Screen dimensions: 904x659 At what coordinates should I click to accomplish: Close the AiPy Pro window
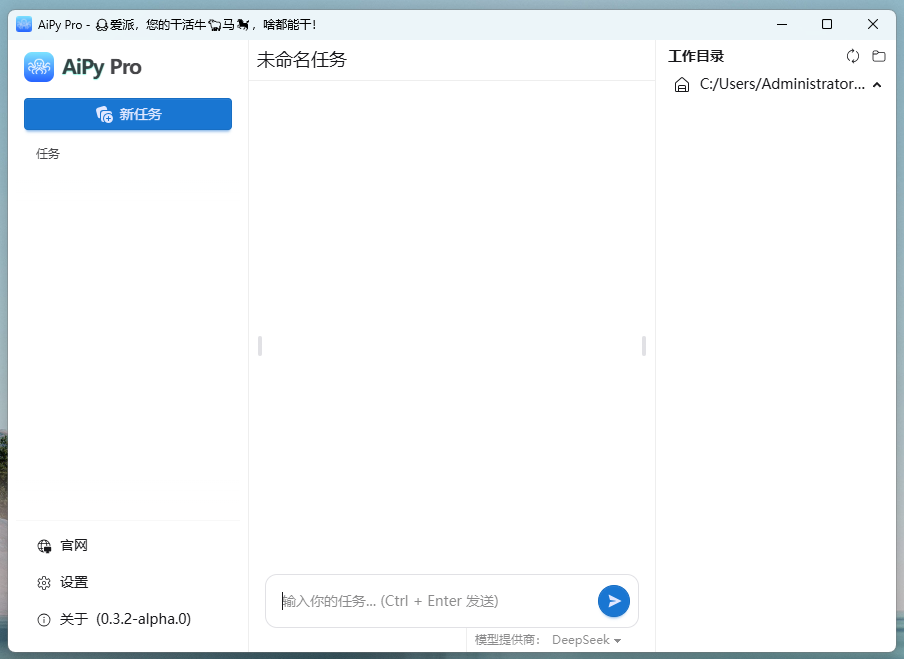point(873,24)
